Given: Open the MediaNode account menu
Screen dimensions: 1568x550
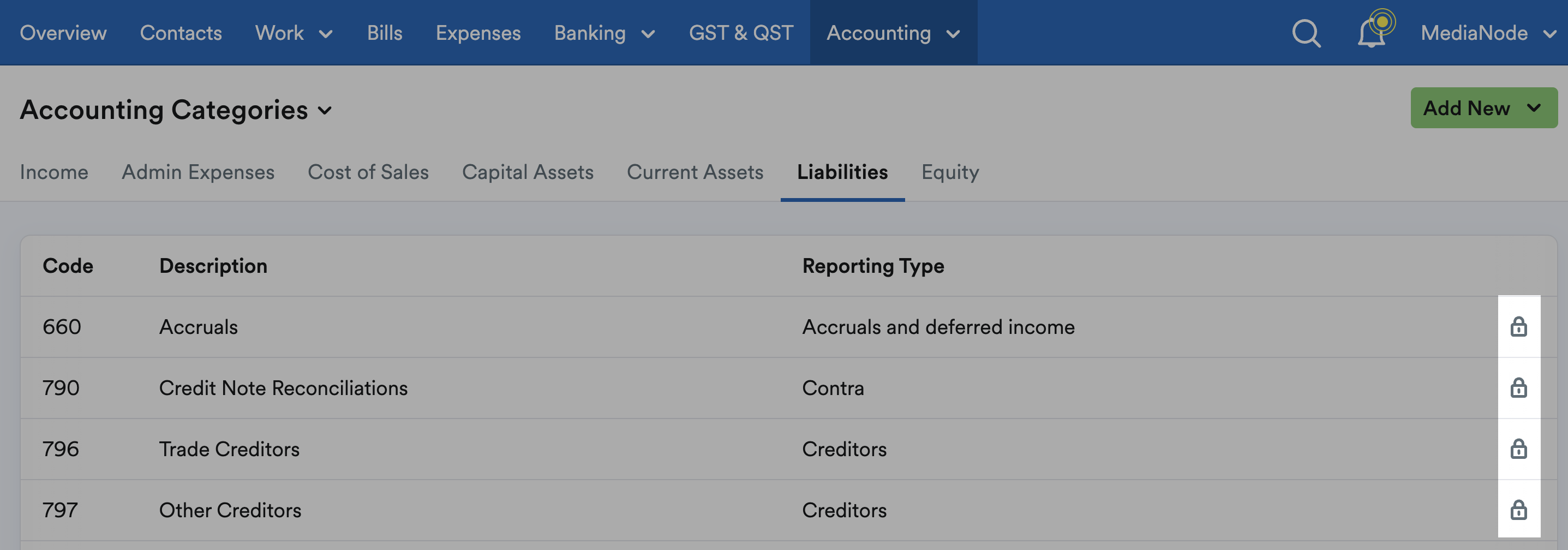Looking at the screenshot, I should click(x=1488, y=33).
